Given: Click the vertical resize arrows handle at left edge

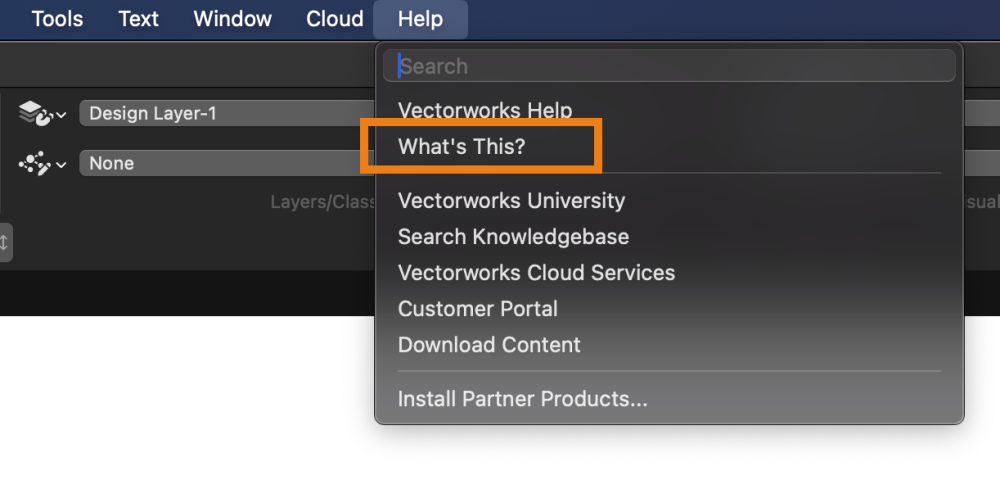Looking at the screenshot, I should [x=4, y=242].
